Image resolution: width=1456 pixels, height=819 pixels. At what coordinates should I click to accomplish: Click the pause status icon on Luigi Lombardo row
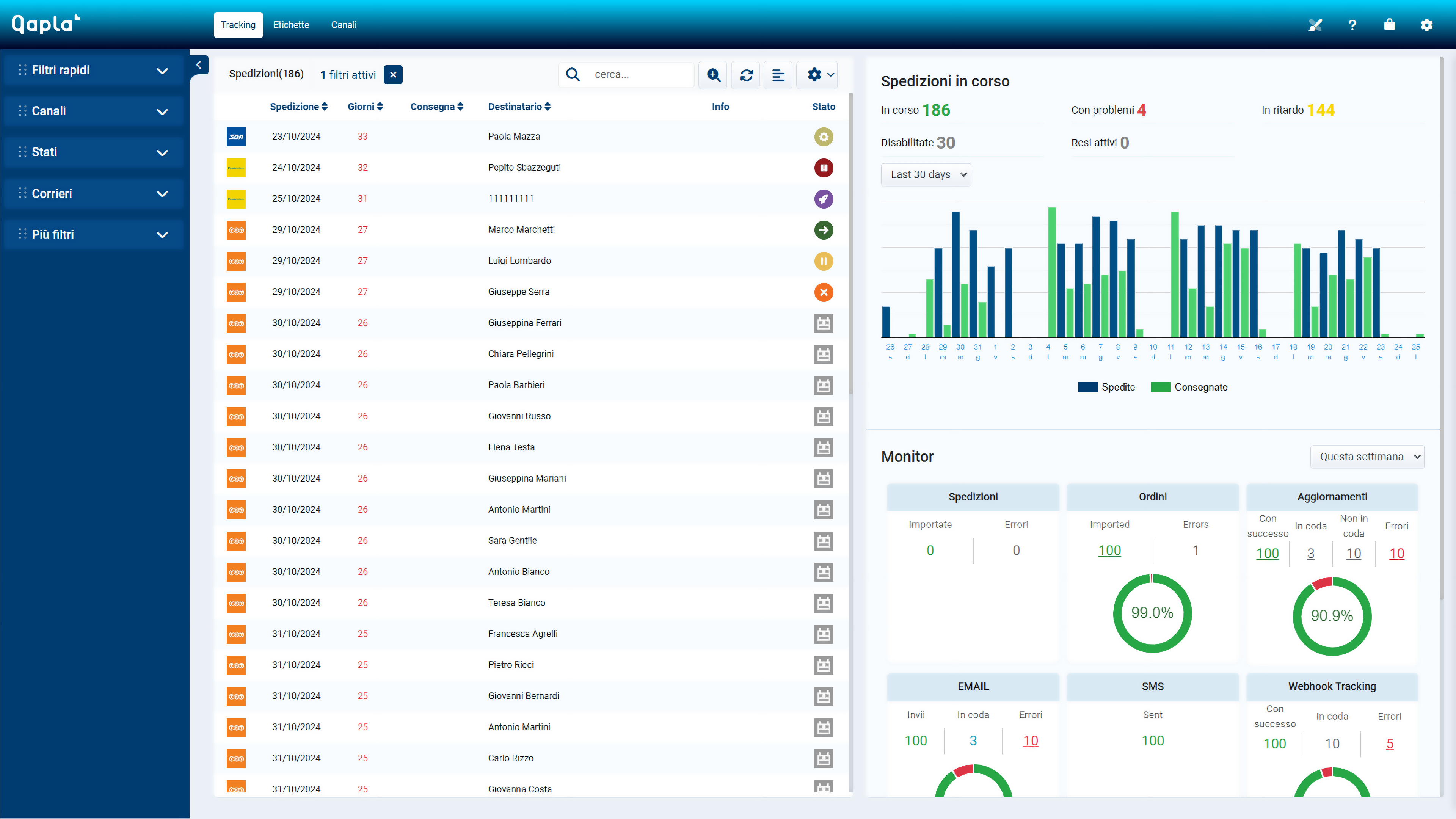tap(824, 261)
